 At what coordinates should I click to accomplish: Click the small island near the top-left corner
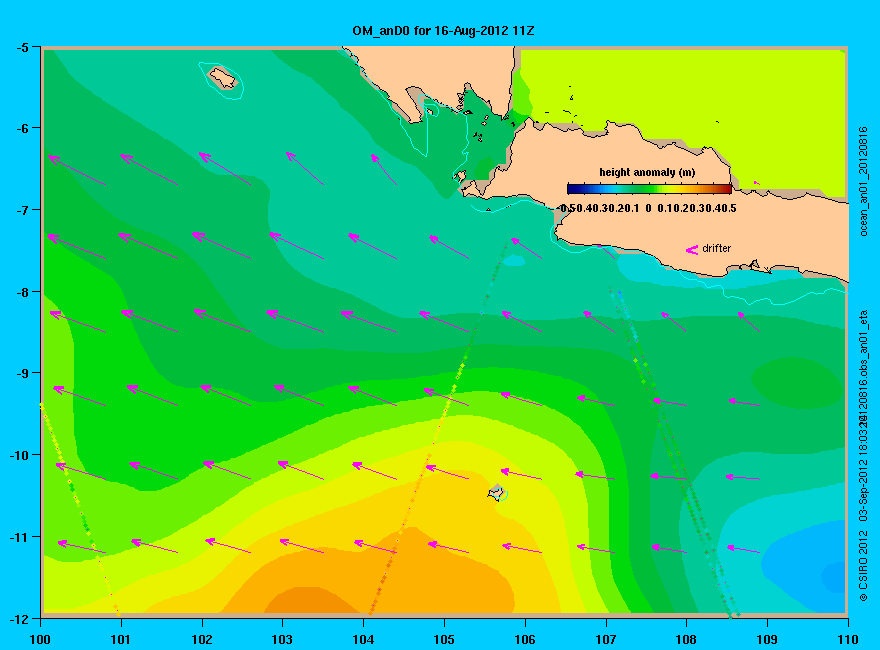tap(223, 78)
